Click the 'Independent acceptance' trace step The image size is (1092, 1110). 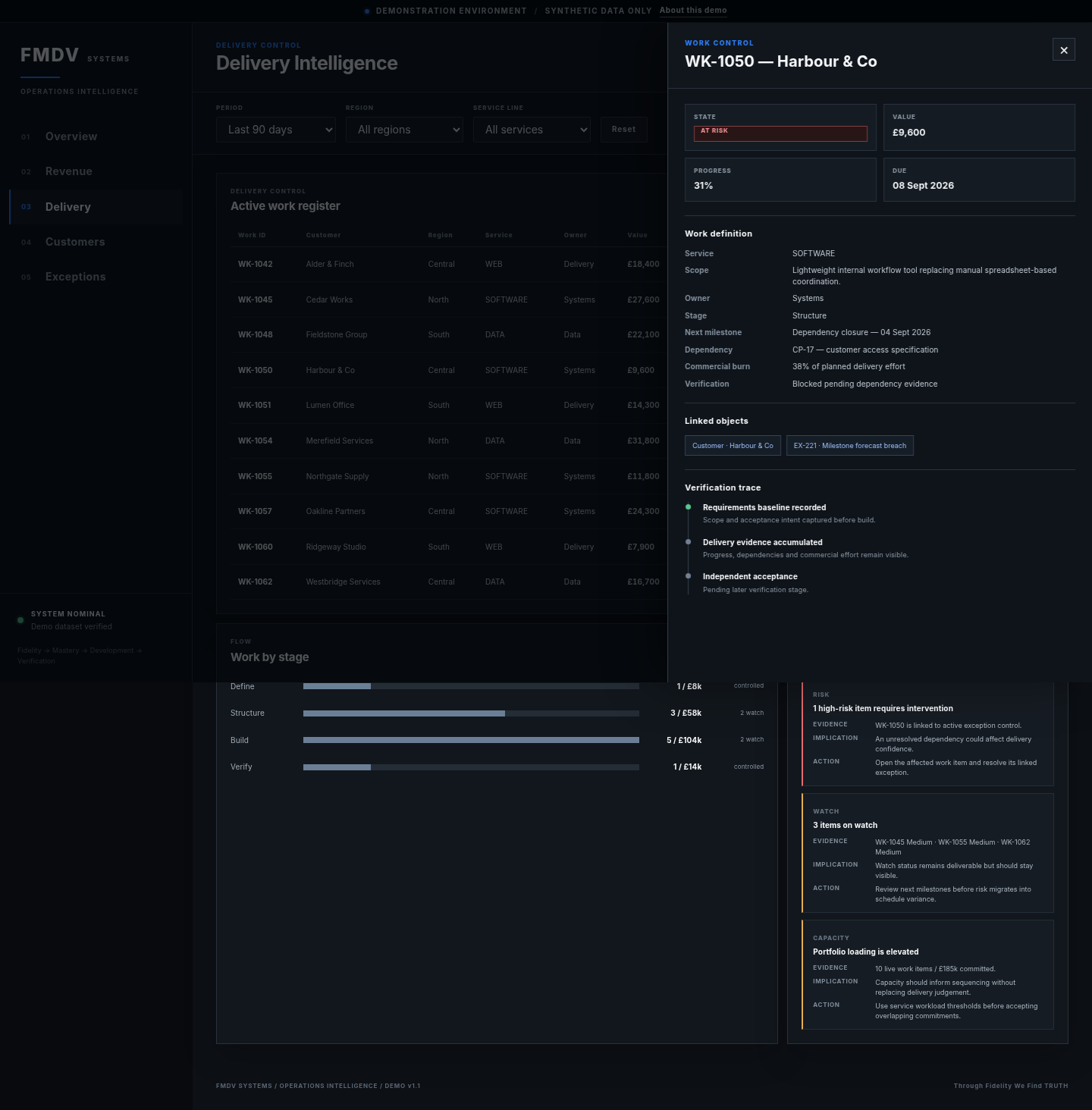[x=750, y=576]
